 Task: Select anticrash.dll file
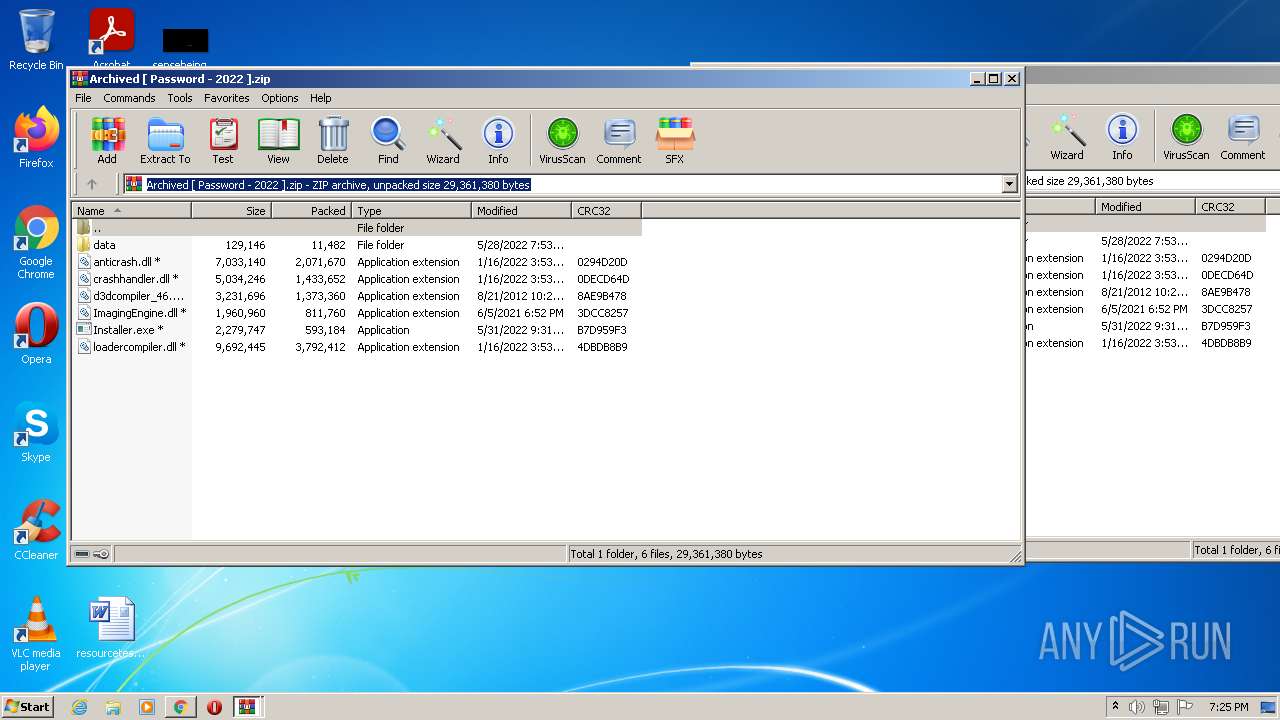click(x=357, y=262)
